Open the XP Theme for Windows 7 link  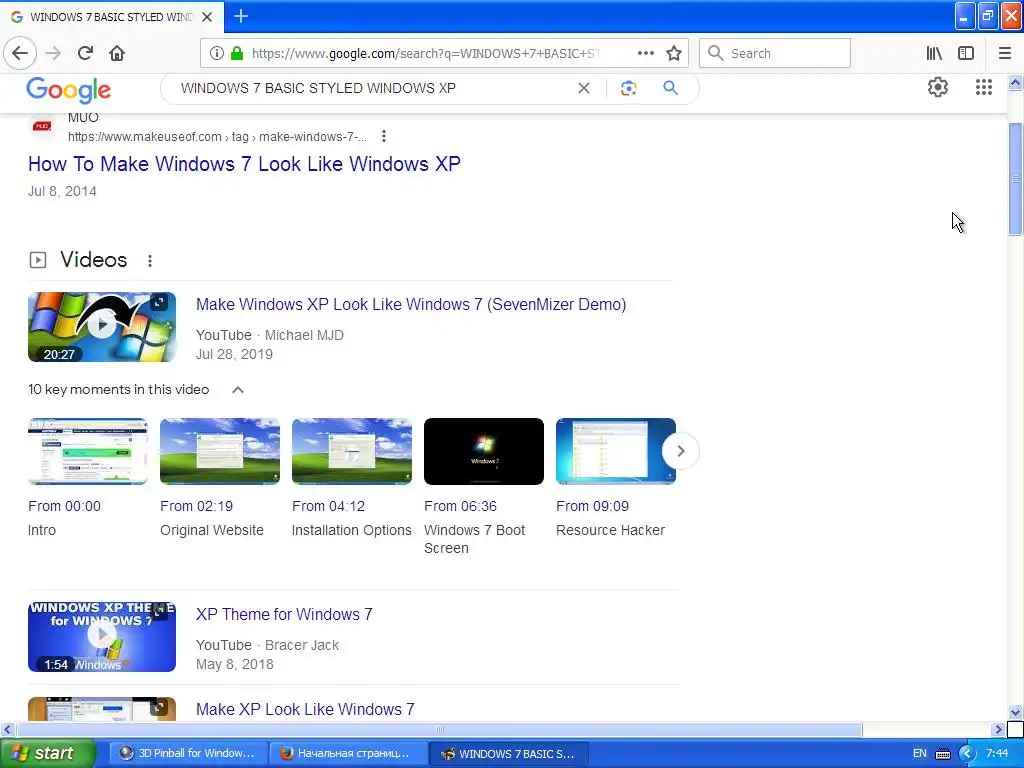(x=284, y=615)
